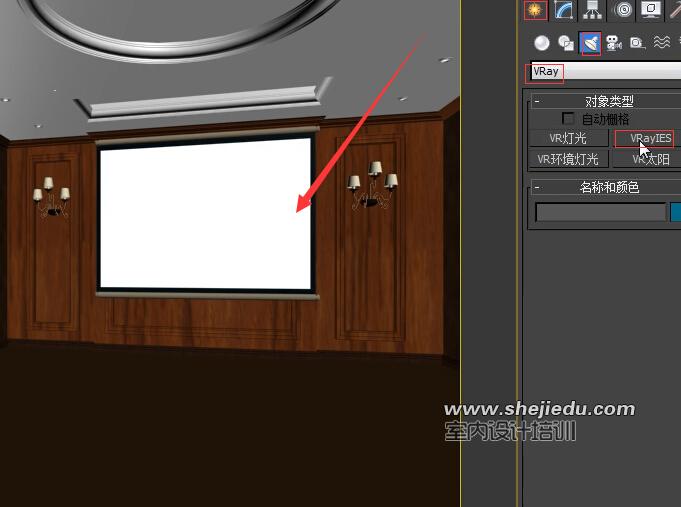Collapse the 对象类型 rollout
The height and width of the screenshot is (507, 681).
537,101
